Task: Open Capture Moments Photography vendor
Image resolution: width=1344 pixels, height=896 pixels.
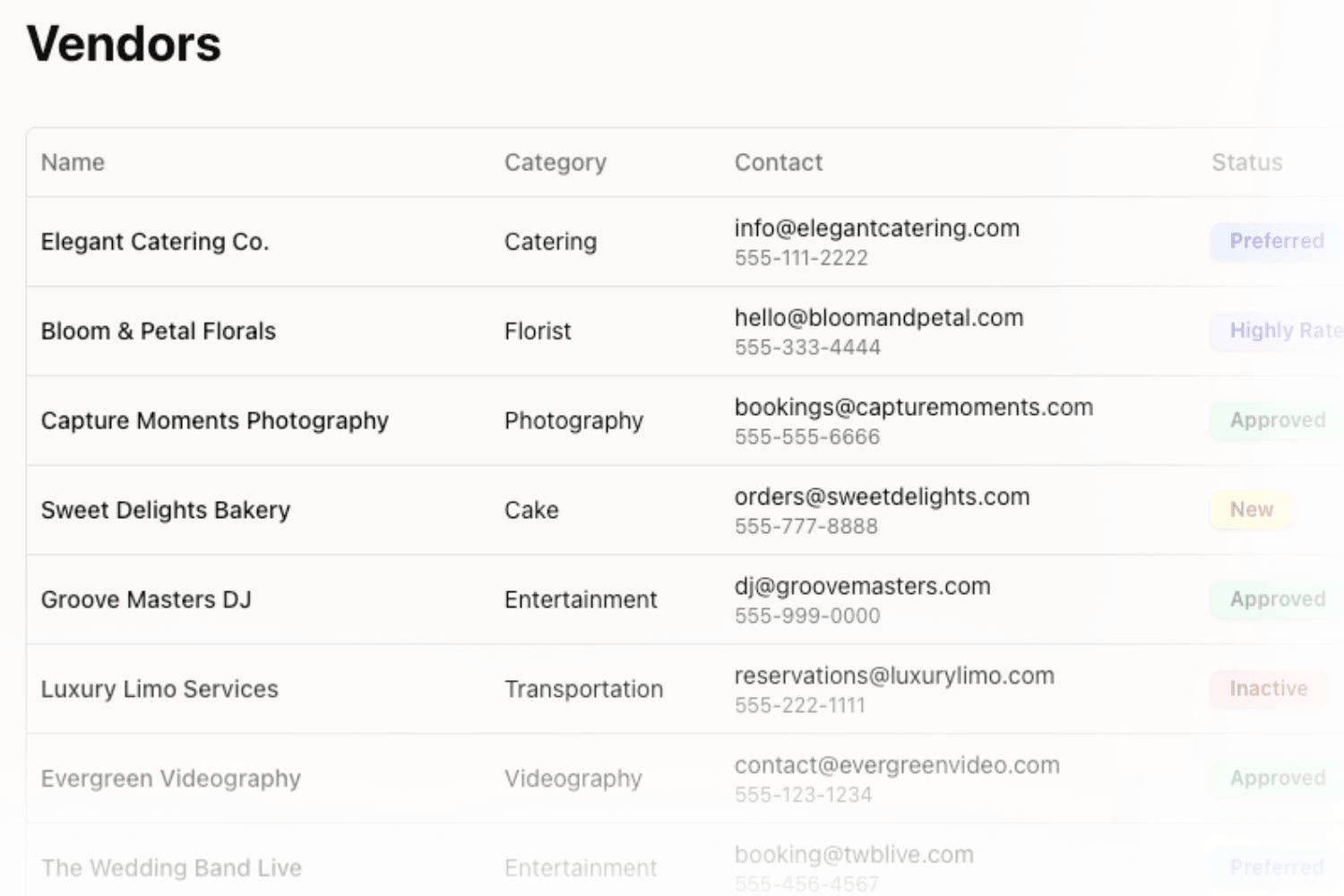Action: [215, 421]
